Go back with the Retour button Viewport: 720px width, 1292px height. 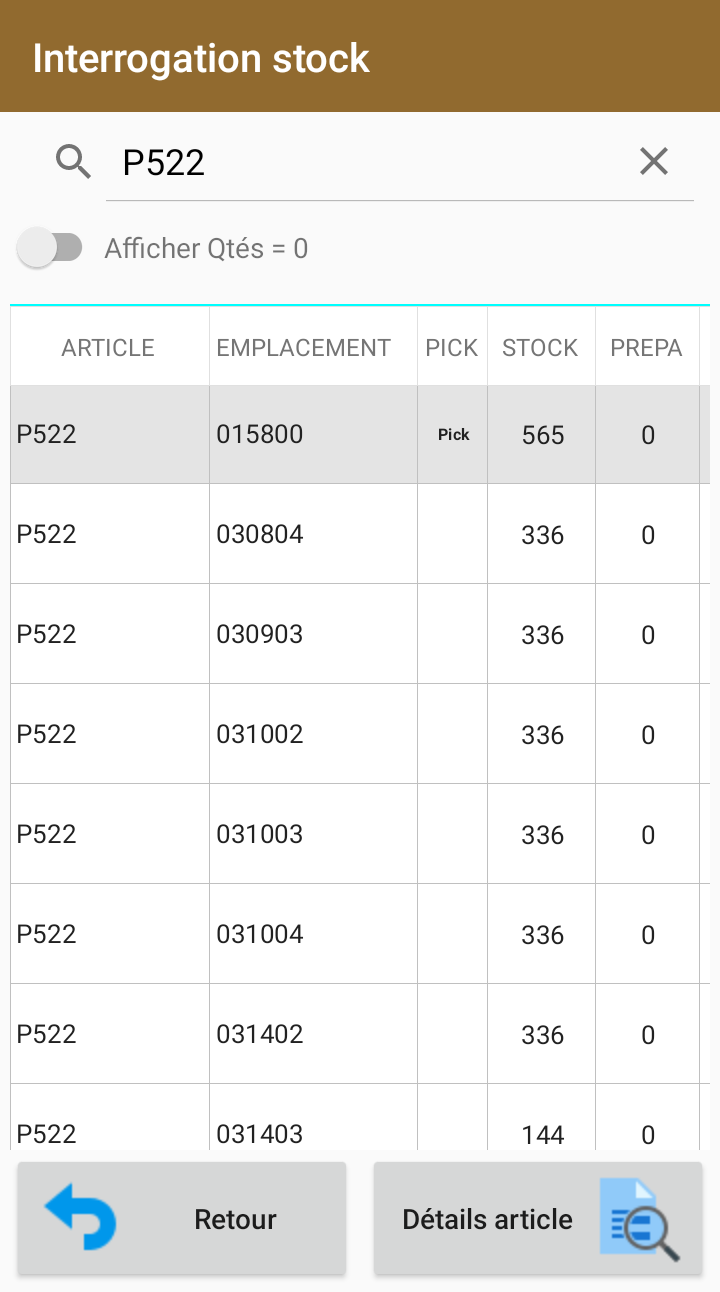182,1219
